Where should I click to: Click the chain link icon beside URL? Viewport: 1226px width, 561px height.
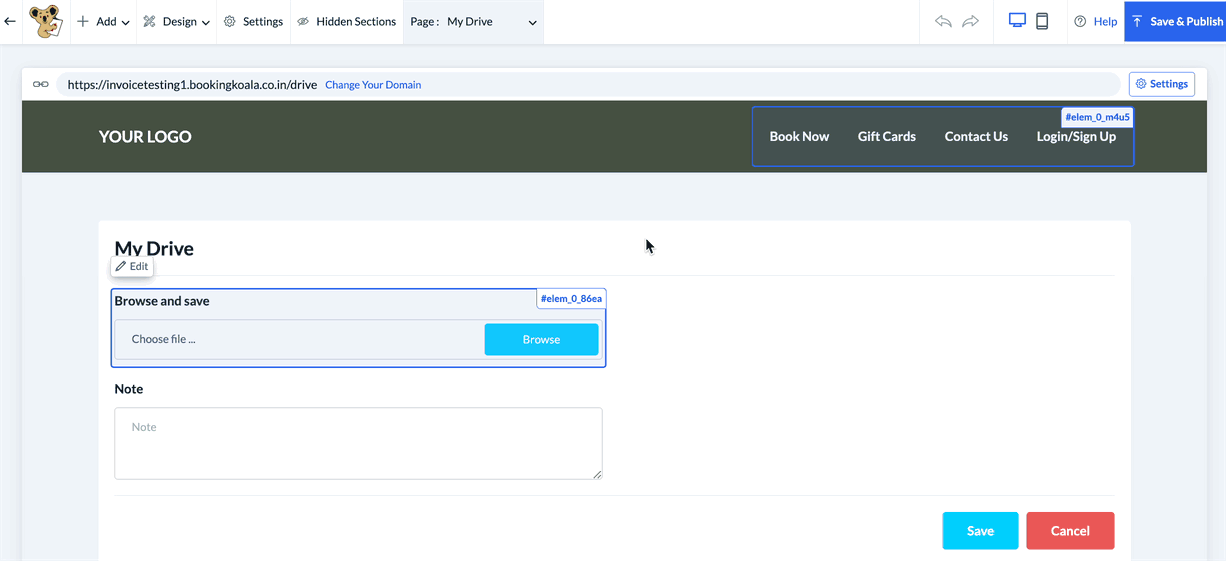(x=40, y=85)
